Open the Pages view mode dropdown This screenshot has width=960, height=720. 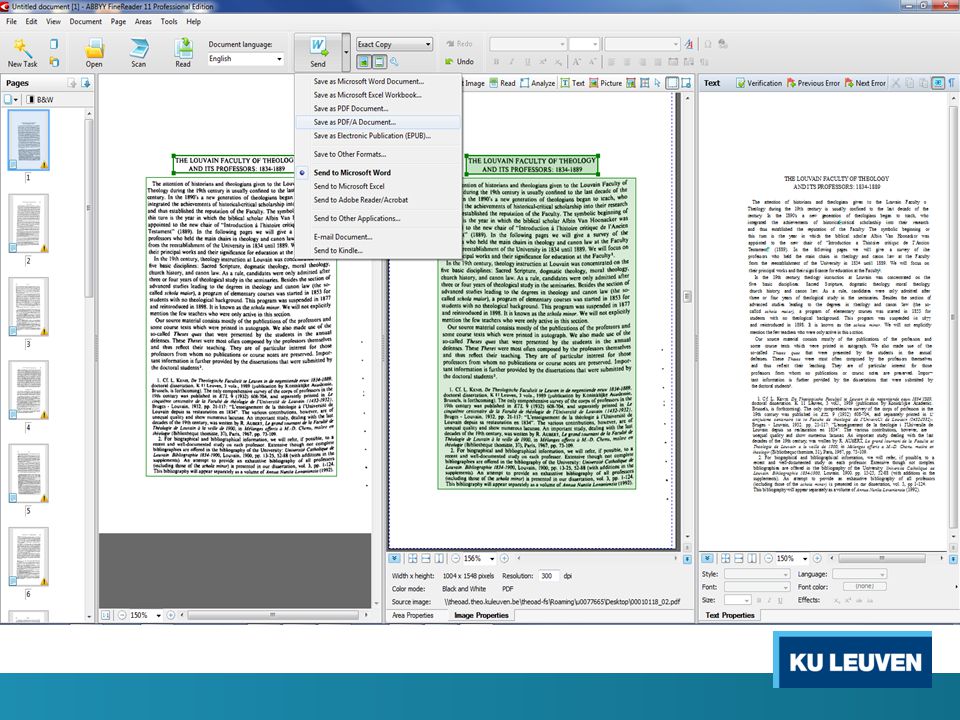pos(11,99)
